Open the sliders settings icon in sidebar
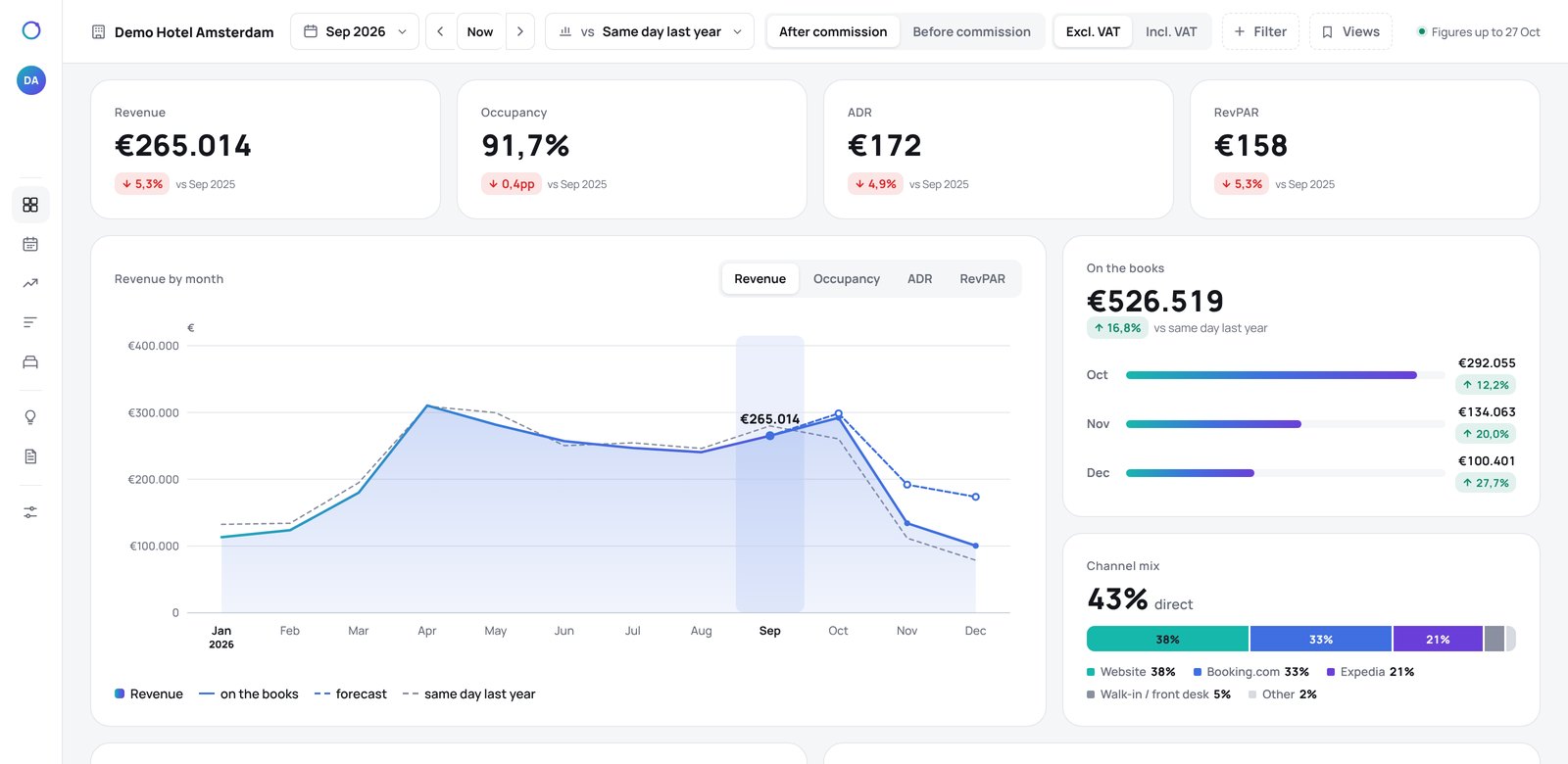Viewport: 1568px width, 764px height. point(30,512)
